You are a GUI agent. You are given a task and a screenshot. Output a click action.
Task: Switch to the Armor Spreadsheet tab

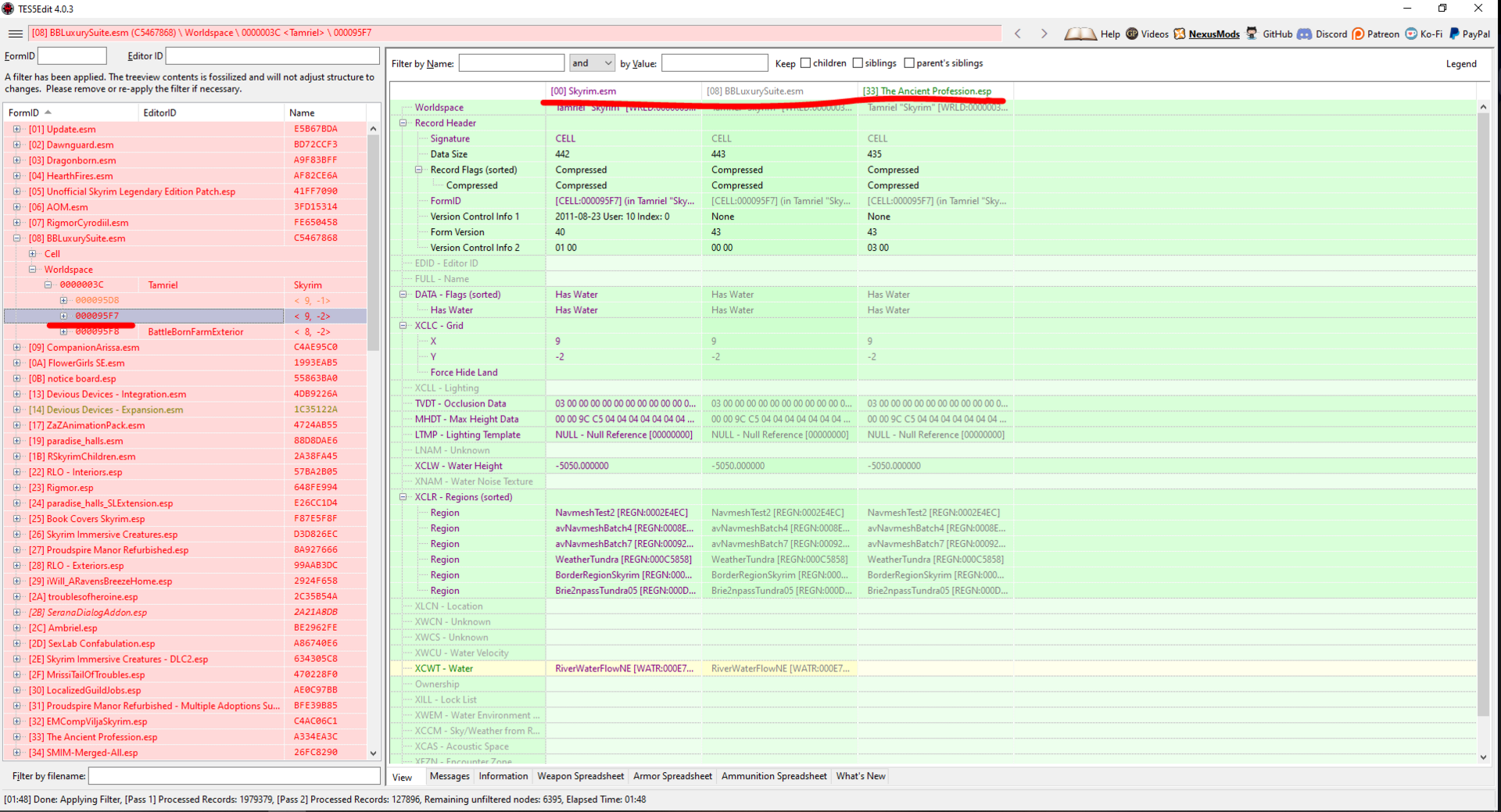(672, 776)
